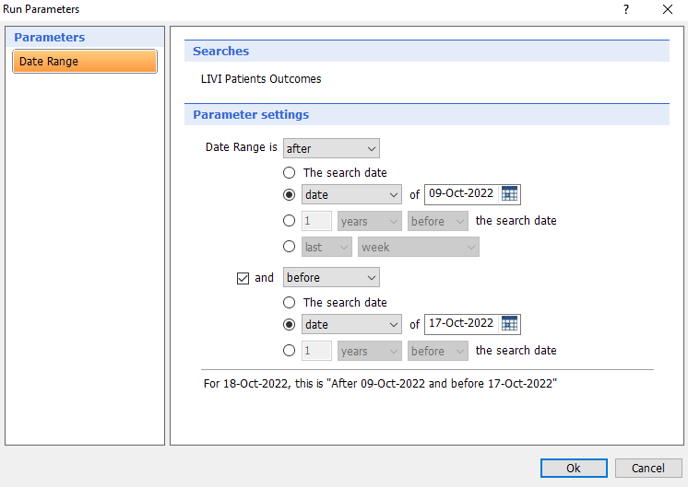
Task: Close the Run Parameters dialog
Action: tap(667, 9)
